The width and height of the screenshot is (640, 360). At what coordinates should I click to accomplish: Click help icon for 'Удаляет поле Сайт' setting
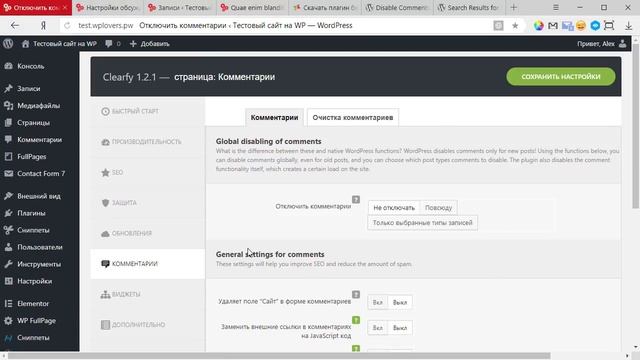[x=356, y=294]
